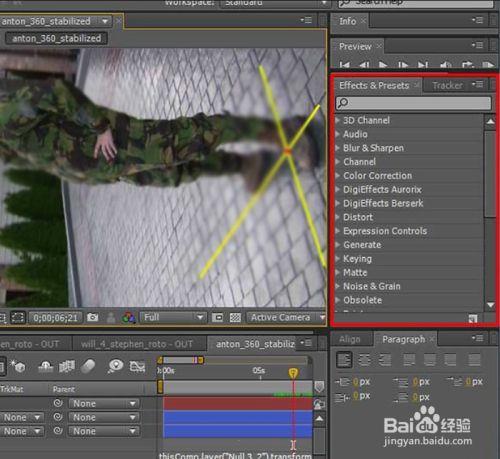
Task: Switch to will_4_stephen_roto - OUT timeline tab
Action: tap(137, 344)
